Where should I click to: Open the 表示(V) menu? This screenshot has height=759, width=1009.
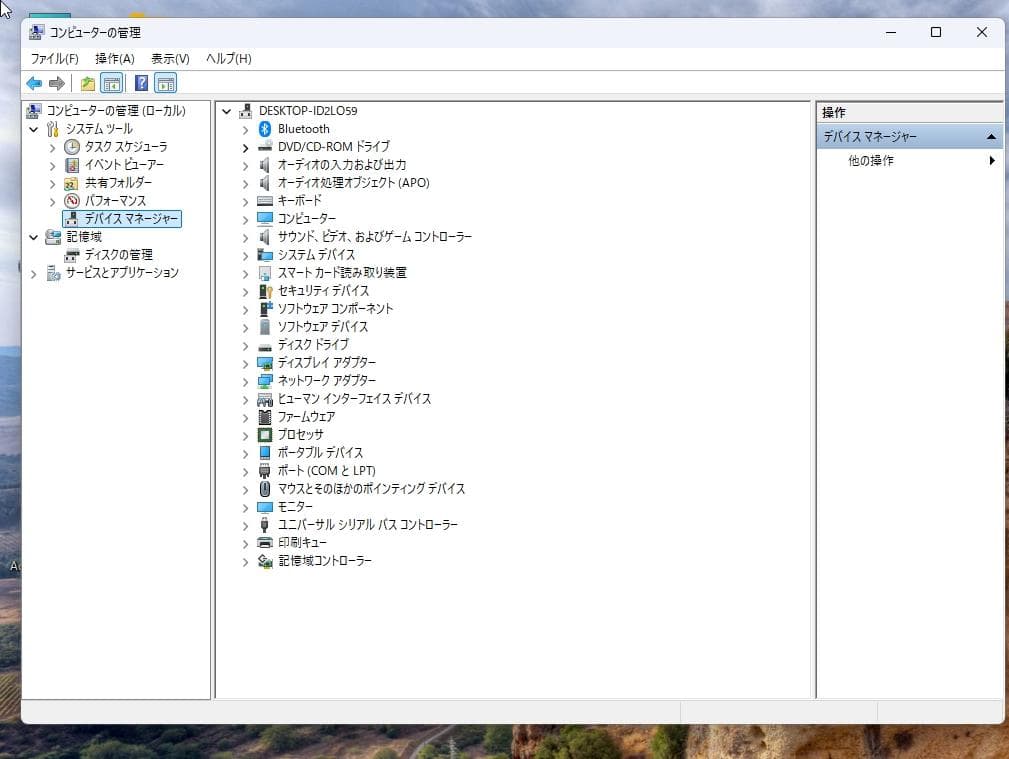click(170, 59)
